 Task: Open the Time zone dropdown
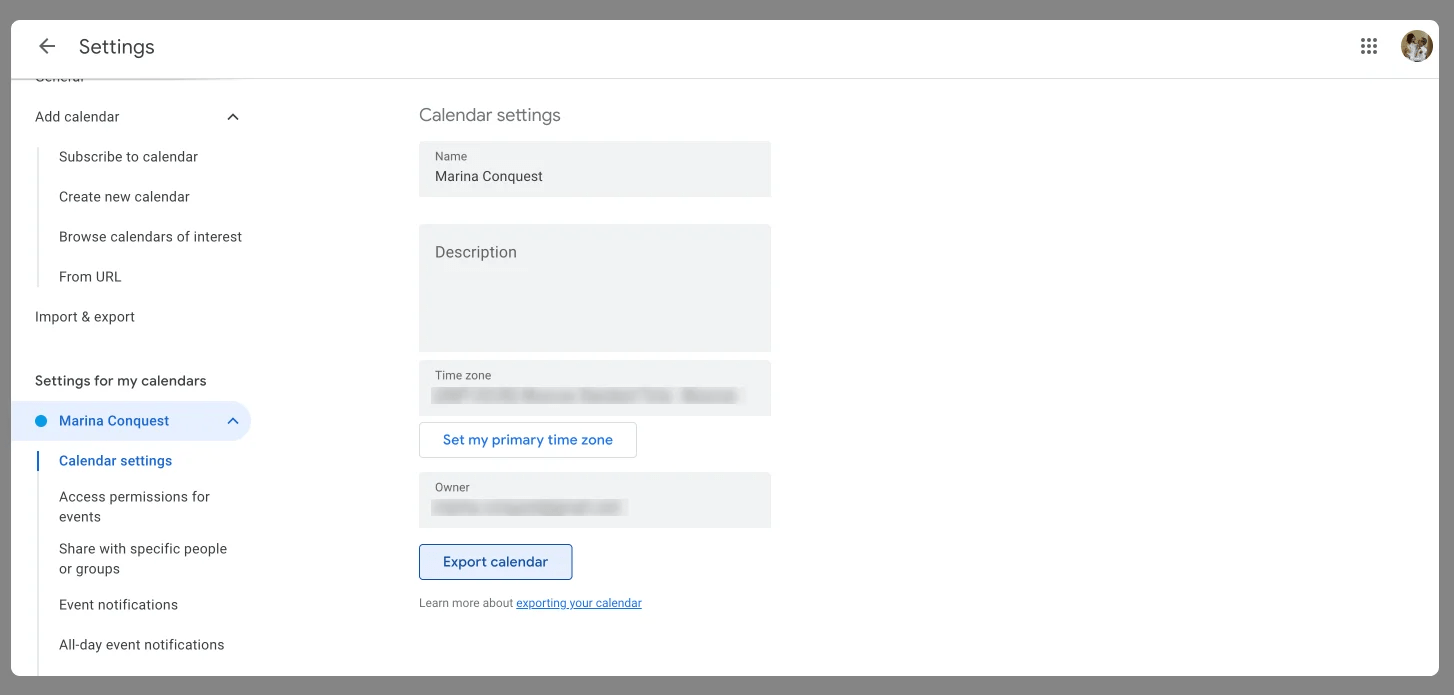point(595,388)
